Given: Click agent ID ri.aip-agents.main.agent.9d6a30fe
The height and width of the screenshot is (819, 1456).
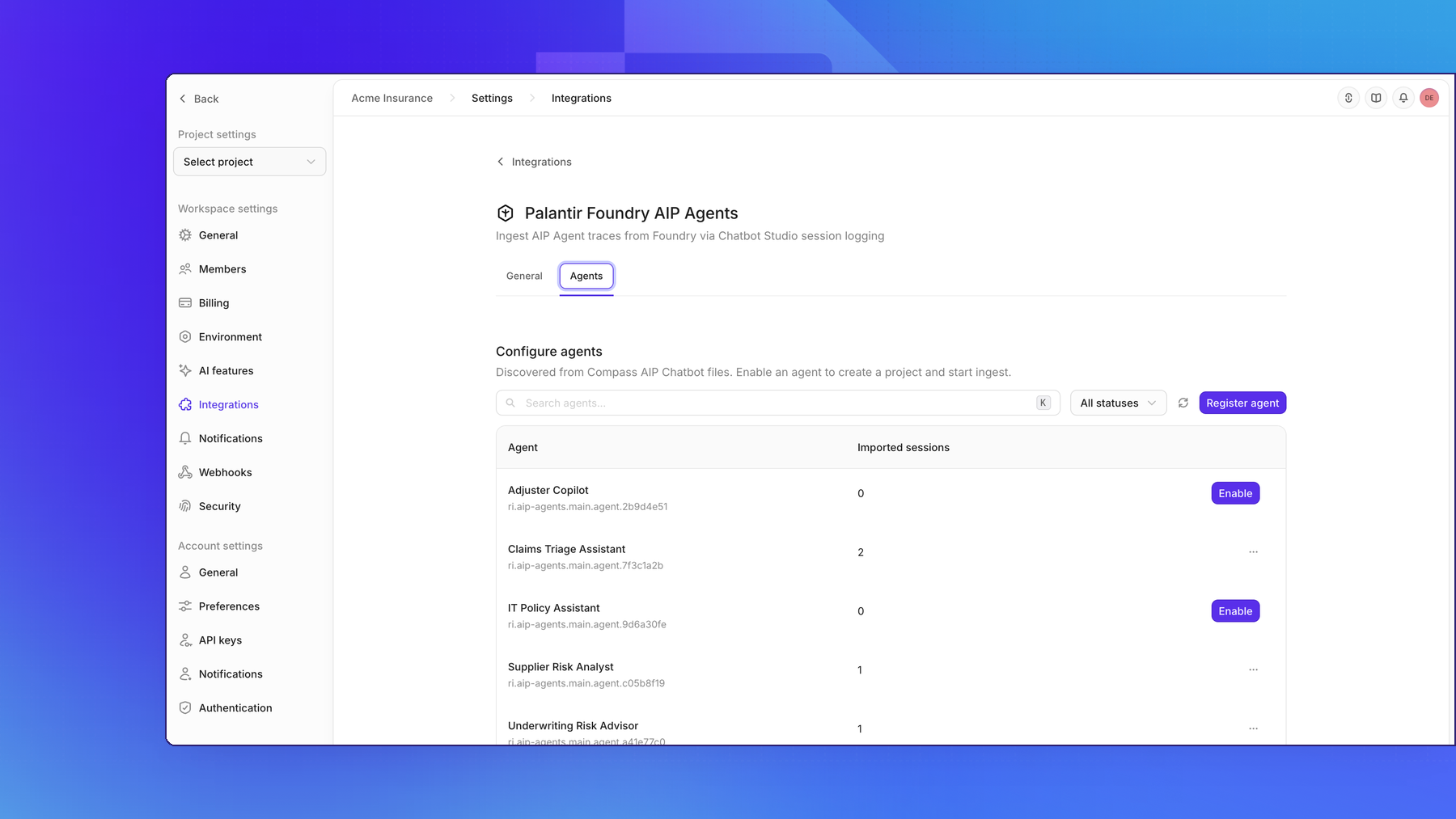Looking at the screenshot, I should click(587, 625).
